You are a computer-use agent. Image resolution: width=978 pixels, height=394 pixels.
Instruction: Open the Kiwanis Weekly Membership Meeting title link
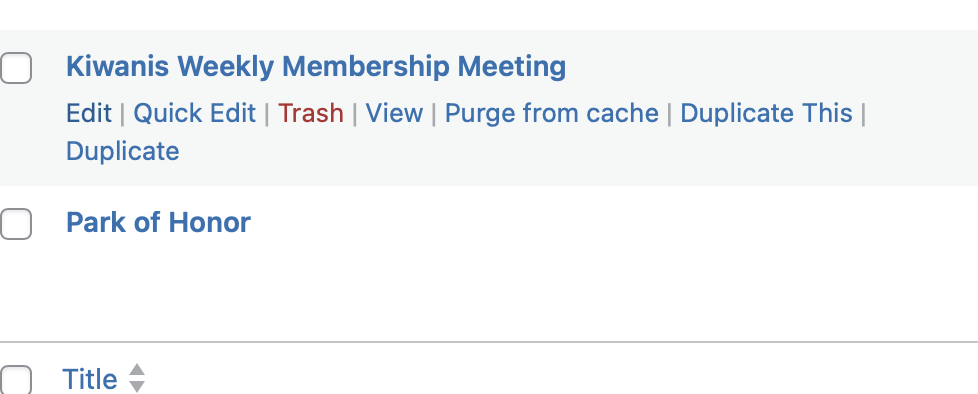pos(316,66)
